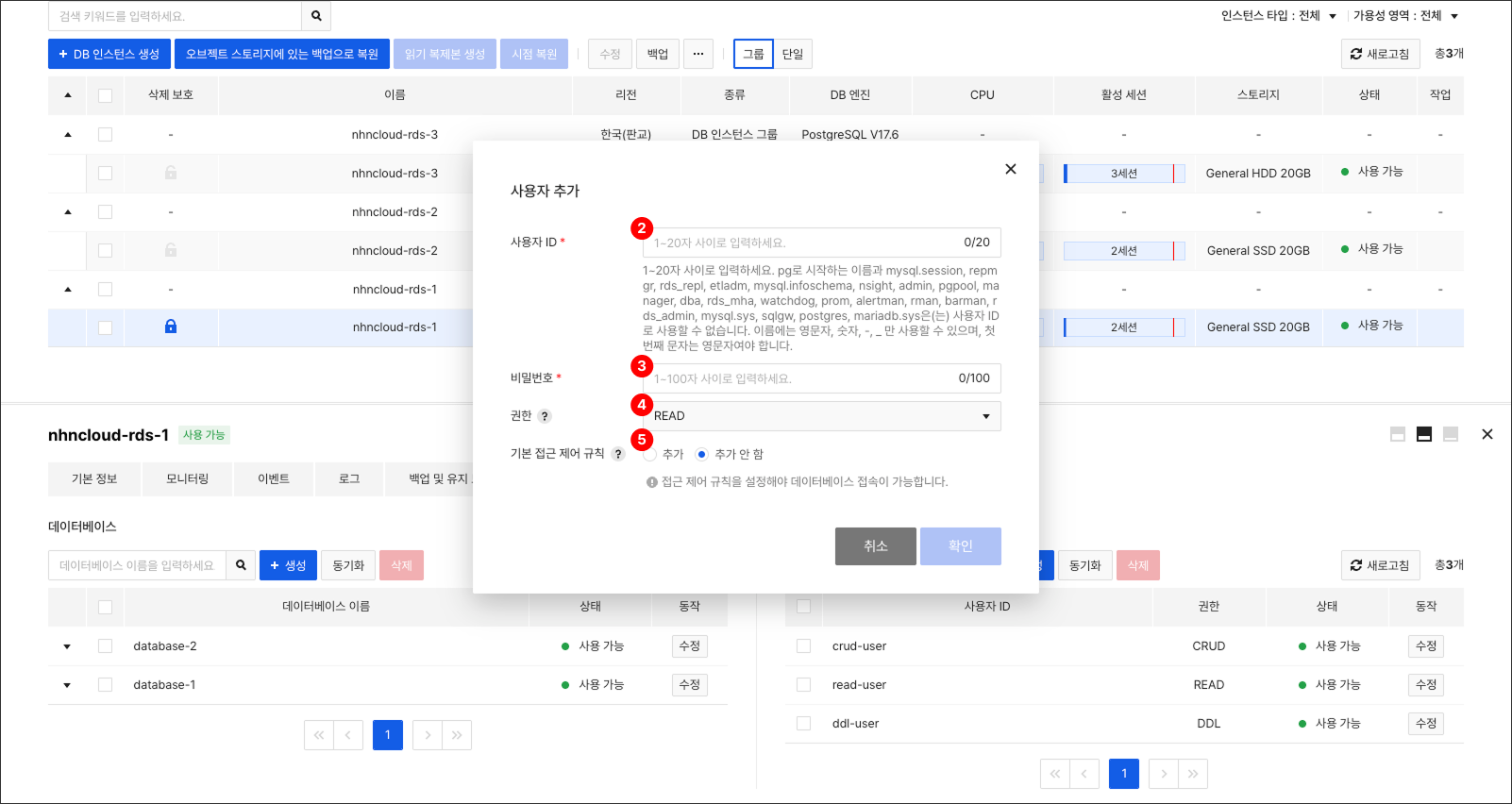Check the ddl-user row checkbox

803,724
